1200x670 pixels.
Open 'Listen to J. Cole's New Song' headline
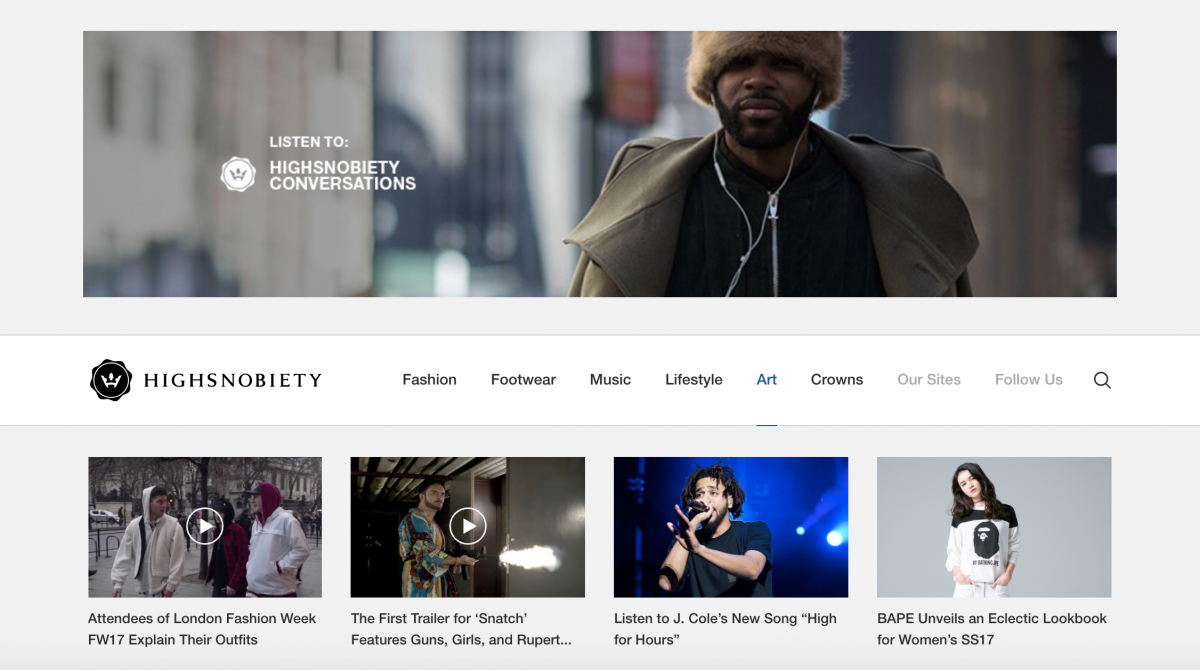[x=725, y=629]
